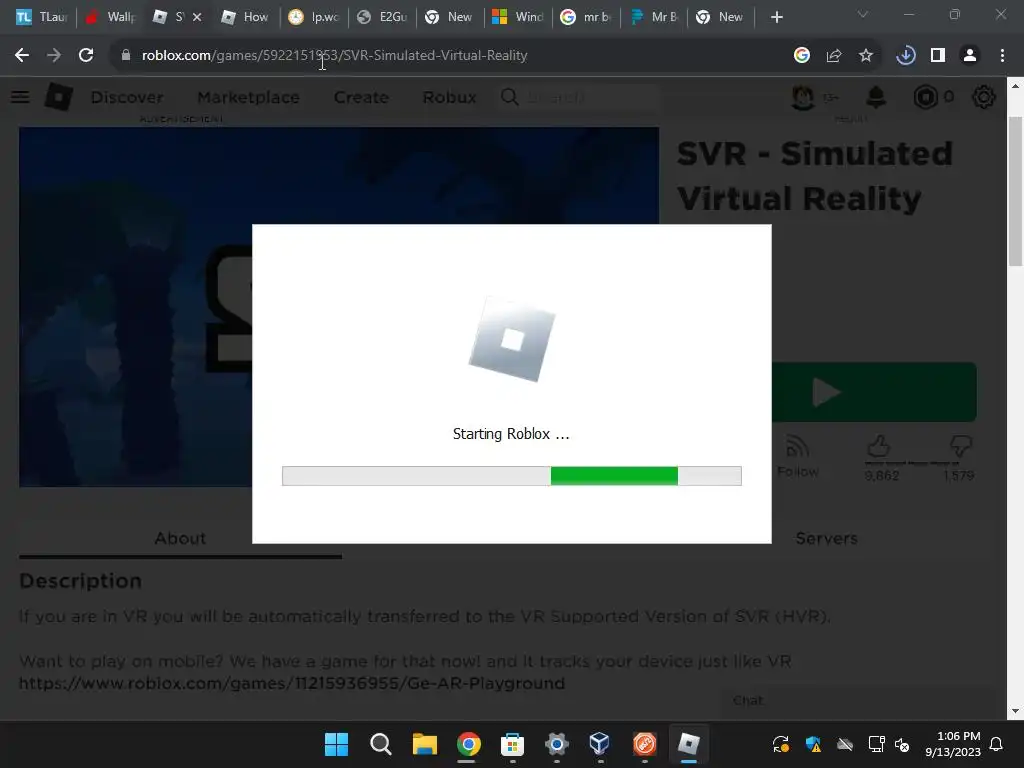Reload the Roblox page
Screen dimensions: 1024x768
(x=86, y=56)
